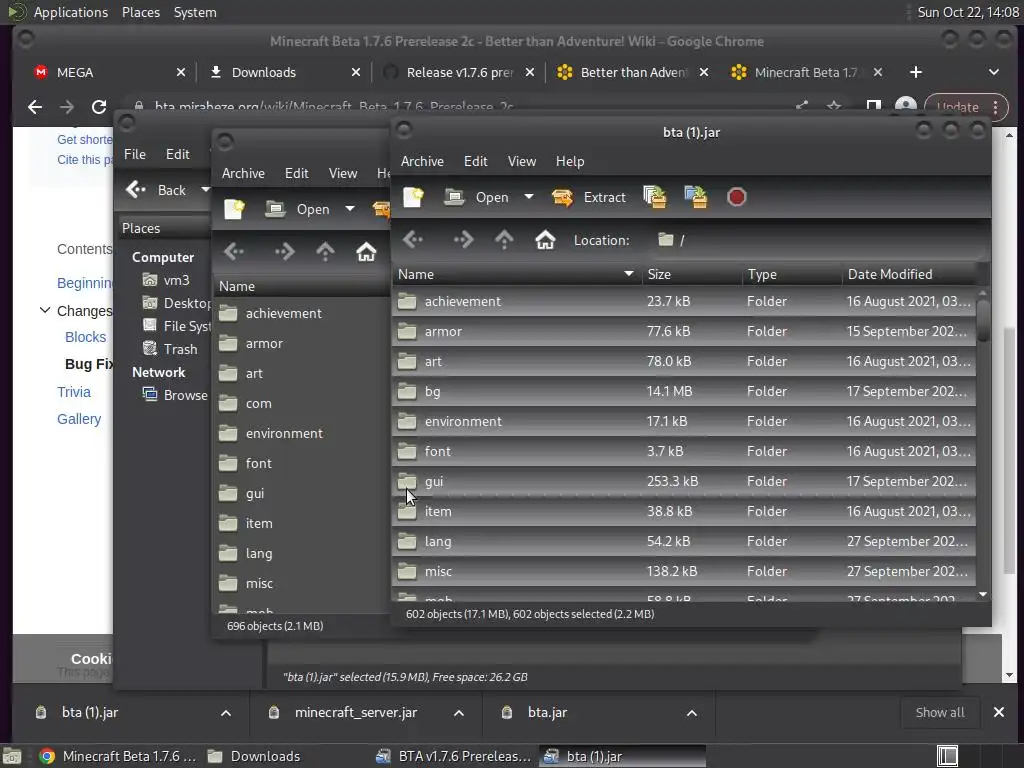Open Archive menu in the middle archive window

coord(243,173)
